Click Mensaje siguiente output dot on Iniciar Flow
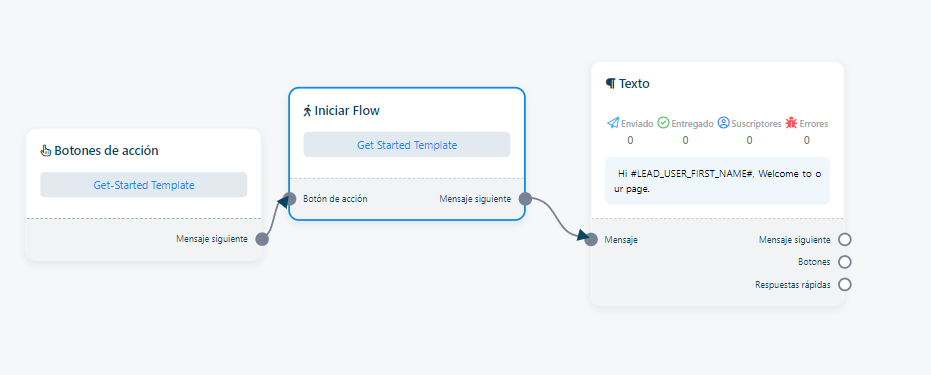Viewport: 931px width, 375px height. point(525,199)
